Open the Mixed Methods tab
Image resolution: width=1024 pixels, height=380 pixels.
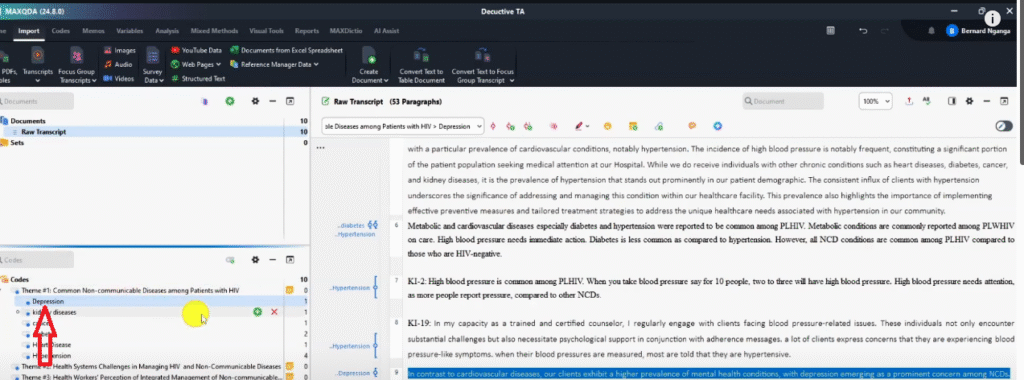tap(214, 31)
